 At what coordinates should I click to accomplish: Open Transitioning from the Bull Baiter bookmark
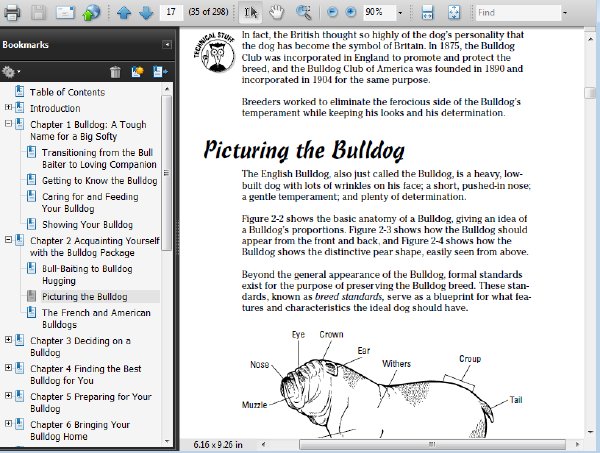(99, 158)
